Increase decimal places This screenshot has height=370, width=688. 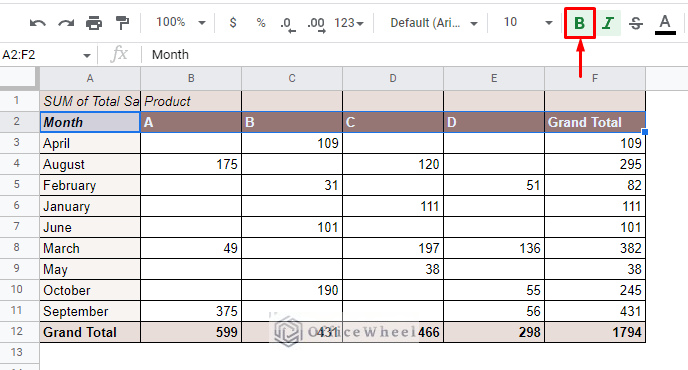(x=316, y=23)
